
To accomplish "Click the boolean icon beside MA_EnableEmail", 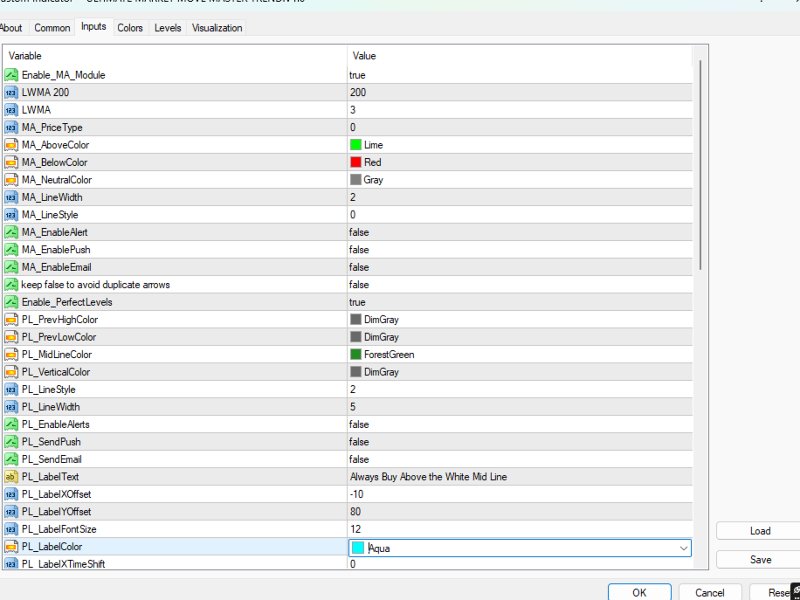I will coord(11,267).
